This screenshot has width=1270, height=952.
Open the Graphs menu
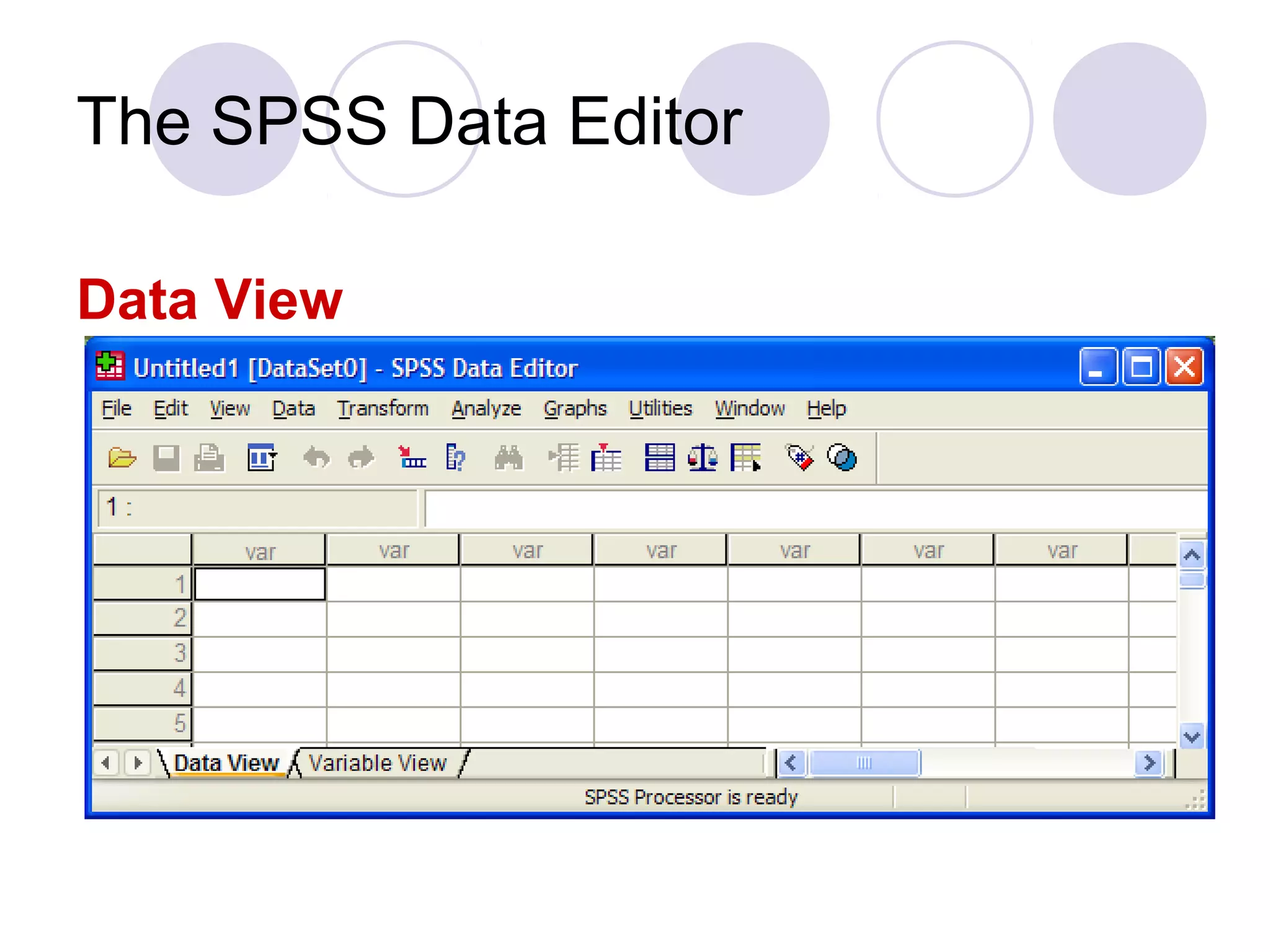pyautogui.click(x=575, y=408)
